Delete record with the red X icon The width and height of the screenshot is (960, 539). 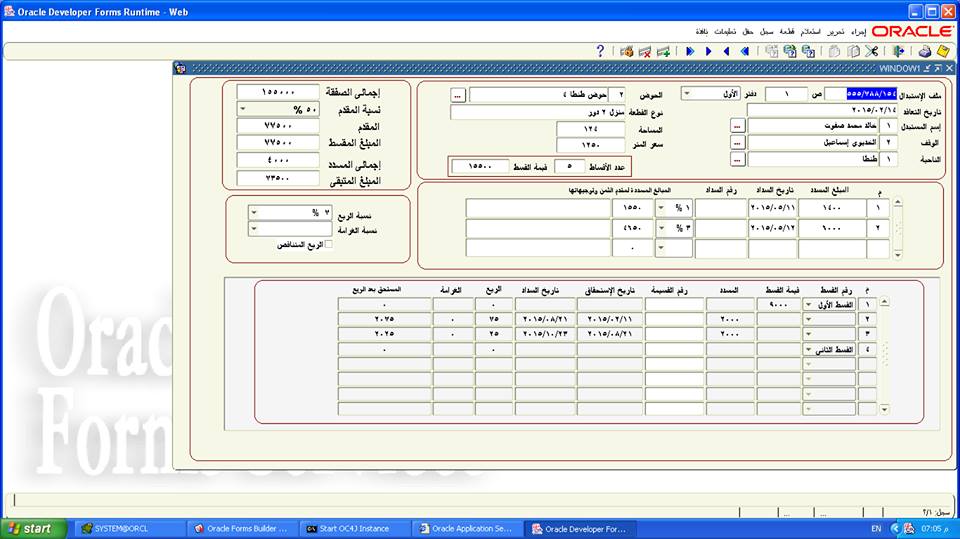tap(644, 51)
